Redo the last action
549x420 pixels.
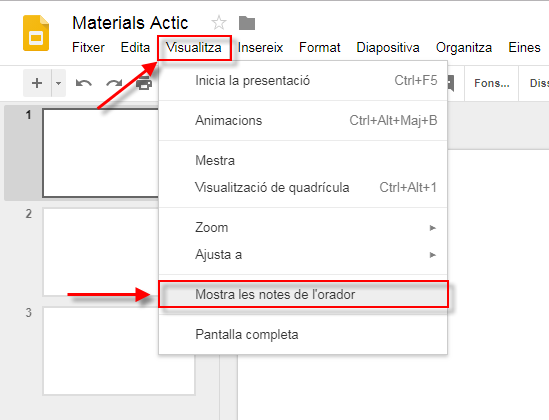tap(114, 83)
